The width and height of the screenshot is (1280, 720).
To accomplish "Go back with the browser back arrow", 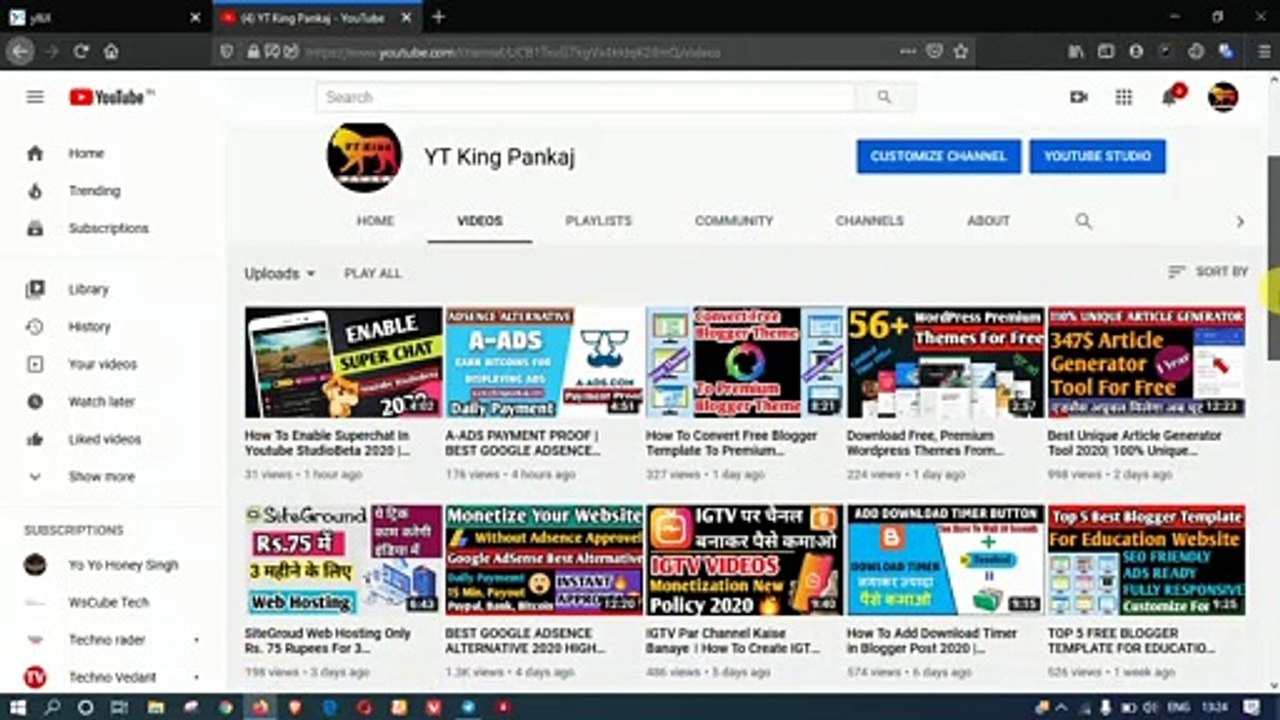I will coord(19,51).
